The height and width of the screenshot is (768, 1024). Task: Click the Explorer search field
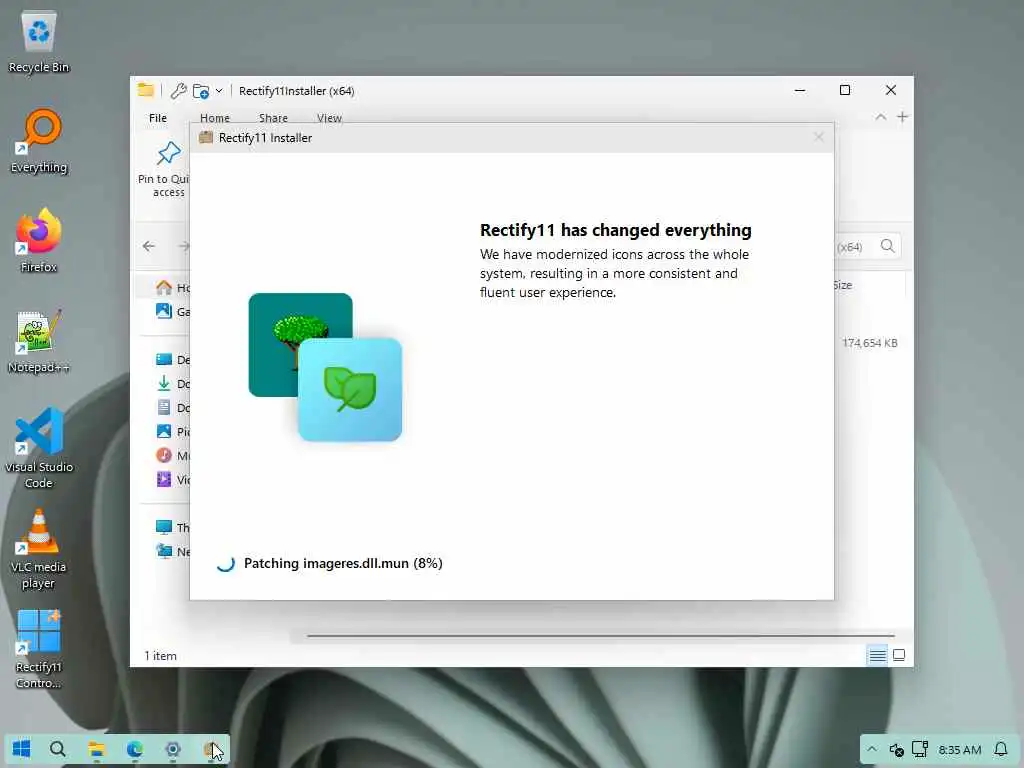click(x=867, y=246)
